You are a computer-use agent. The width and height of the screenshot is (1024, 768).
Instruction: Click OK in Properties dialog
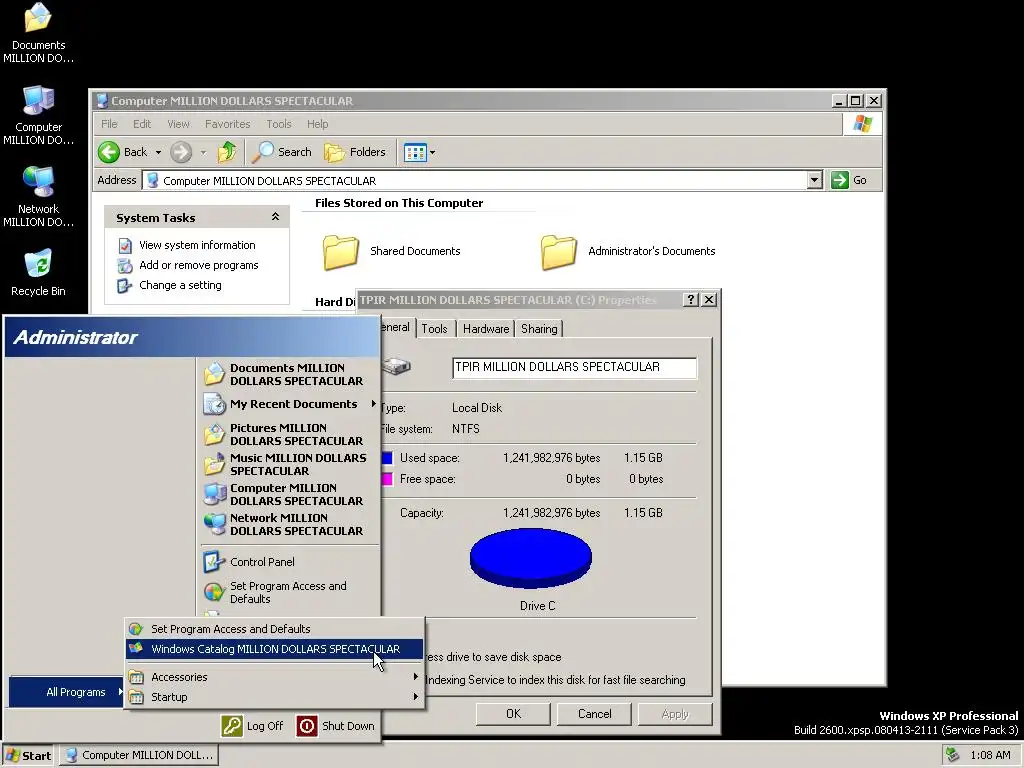(513, 714)
